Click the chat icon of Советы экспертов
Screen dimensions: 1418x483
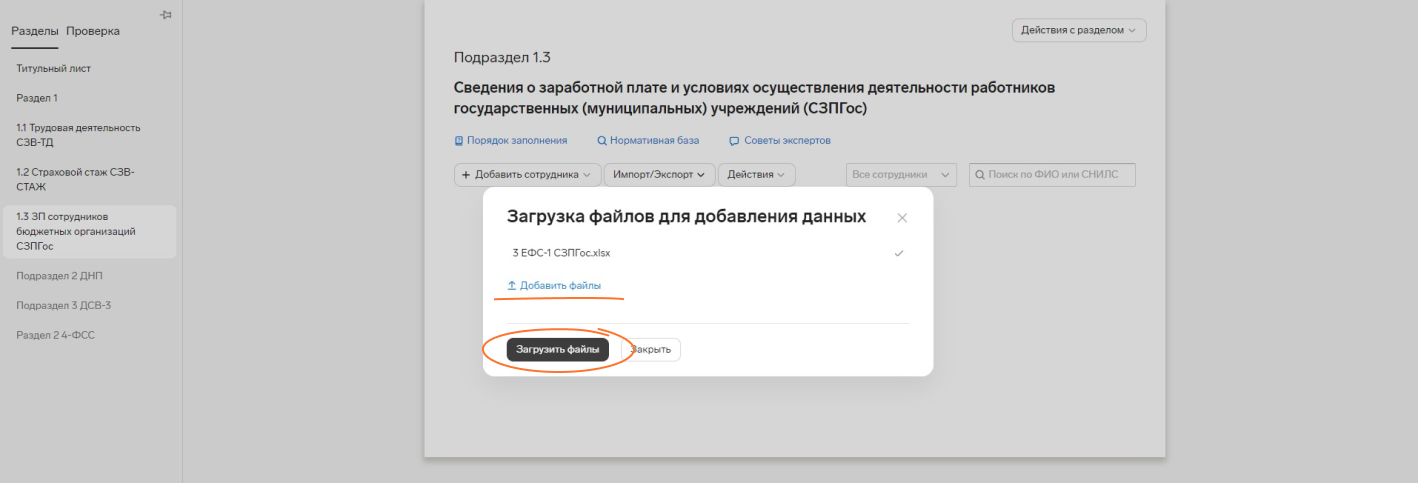(x=734, y=141)
